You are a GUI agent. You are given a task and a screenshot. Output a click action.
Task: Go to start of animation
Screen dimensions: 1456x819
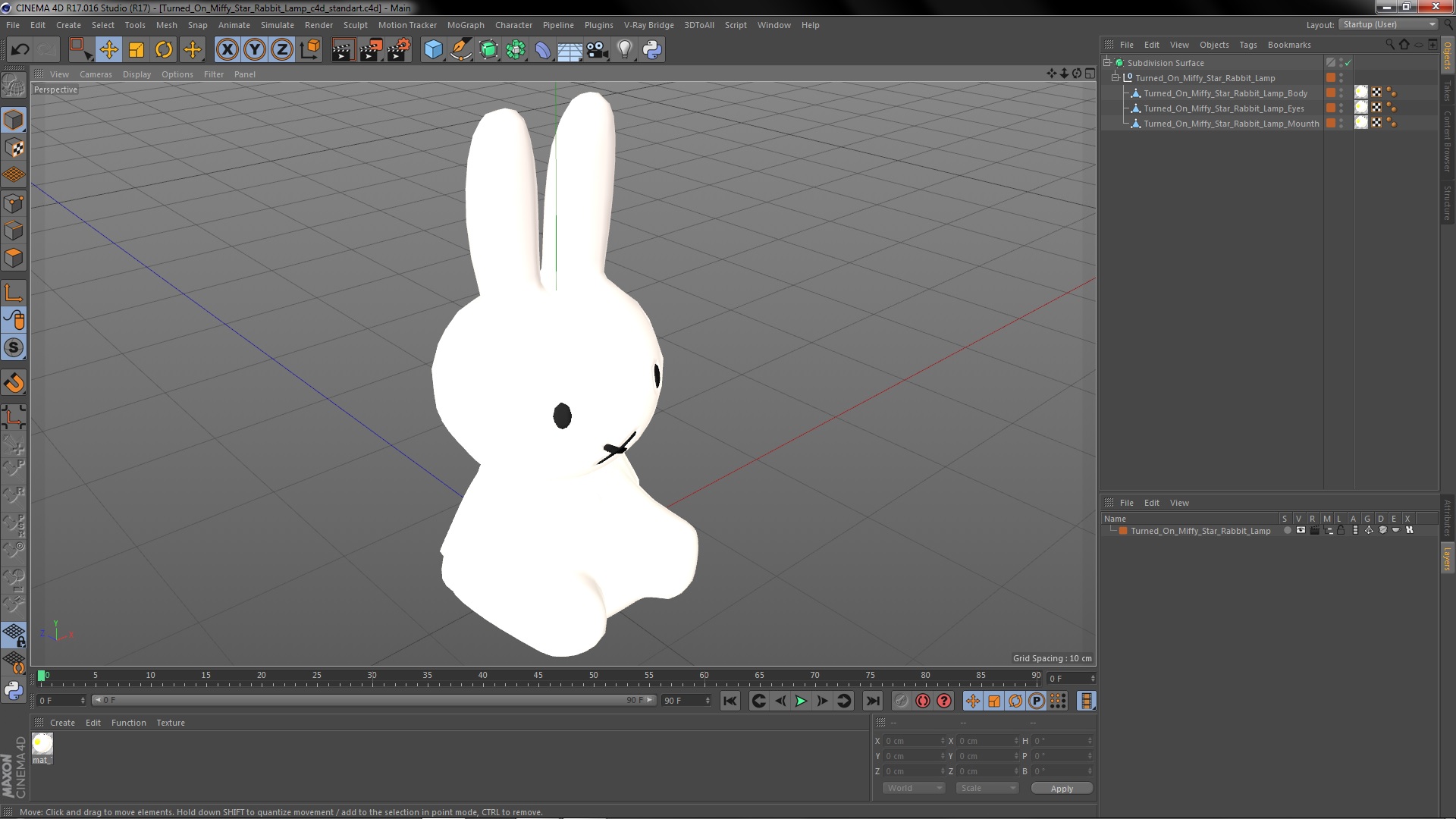(x=730, y=701)
